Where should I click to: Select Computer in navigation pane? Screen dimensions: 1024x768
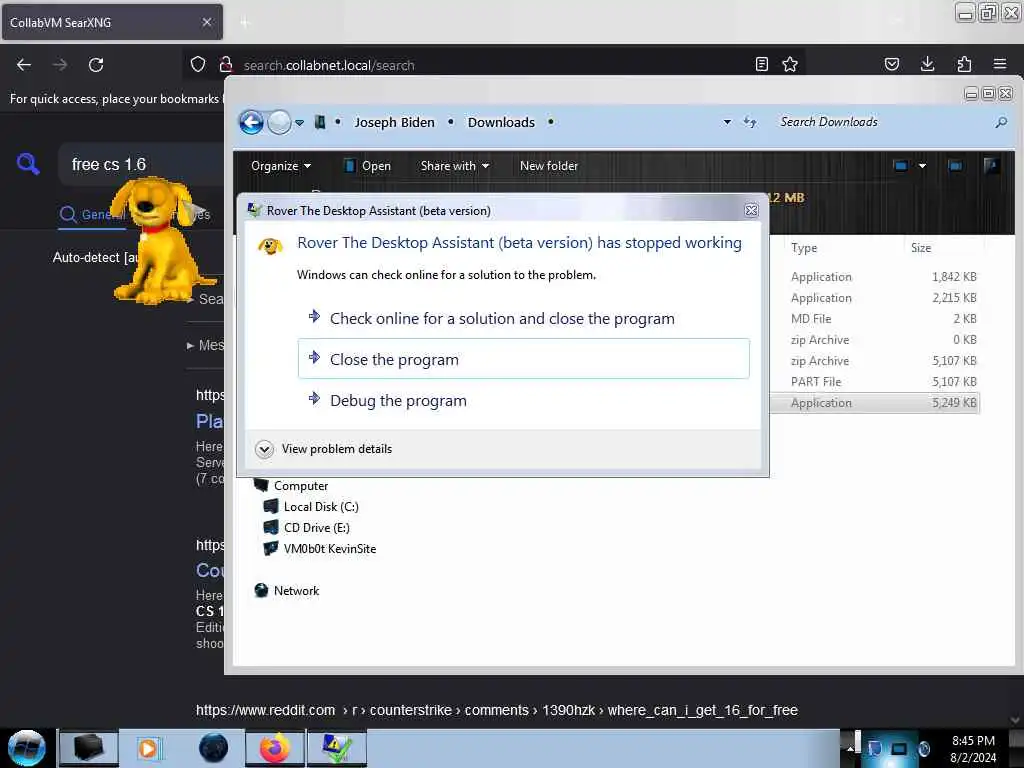pos(292,486)
